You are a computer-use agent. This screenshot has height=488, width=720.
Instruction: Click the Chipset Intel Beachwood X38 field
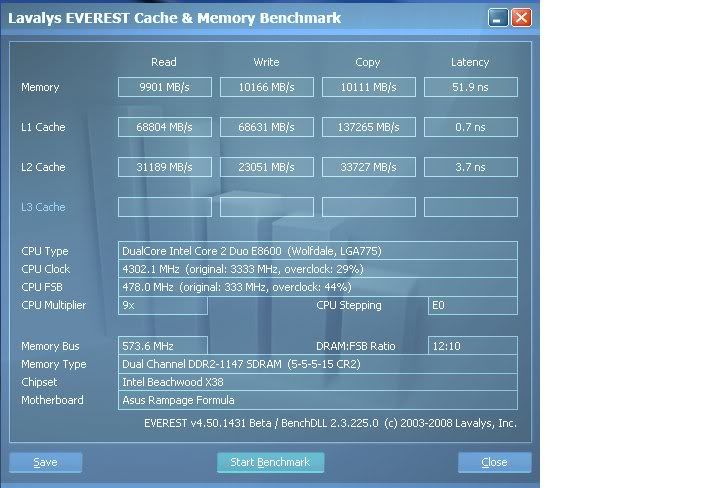318,382
